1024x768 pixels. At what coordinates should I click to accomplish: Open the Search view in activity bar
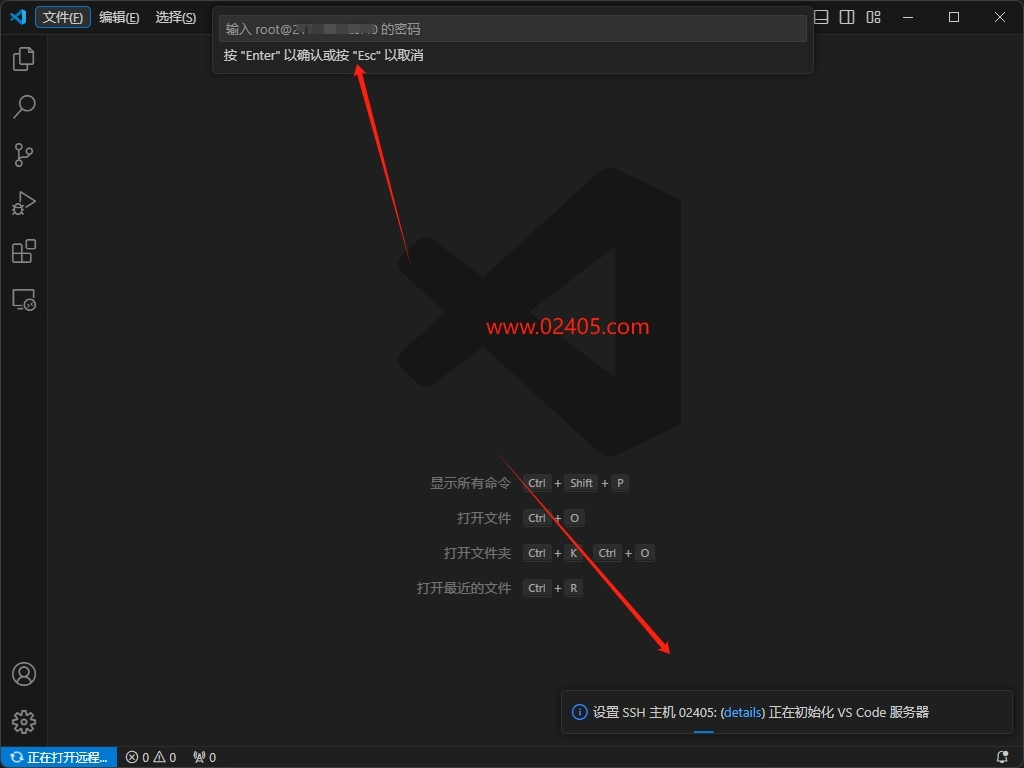coord(24,106)
